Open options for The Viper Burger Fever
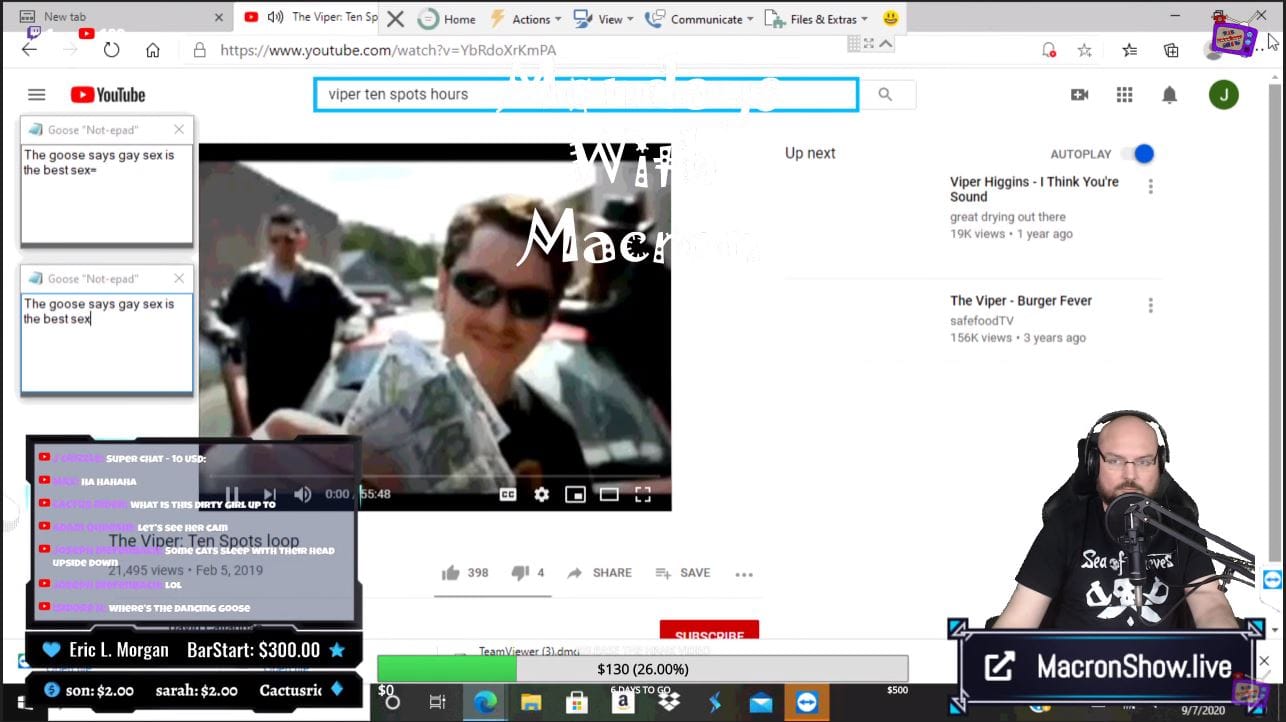 point(1151,306)
